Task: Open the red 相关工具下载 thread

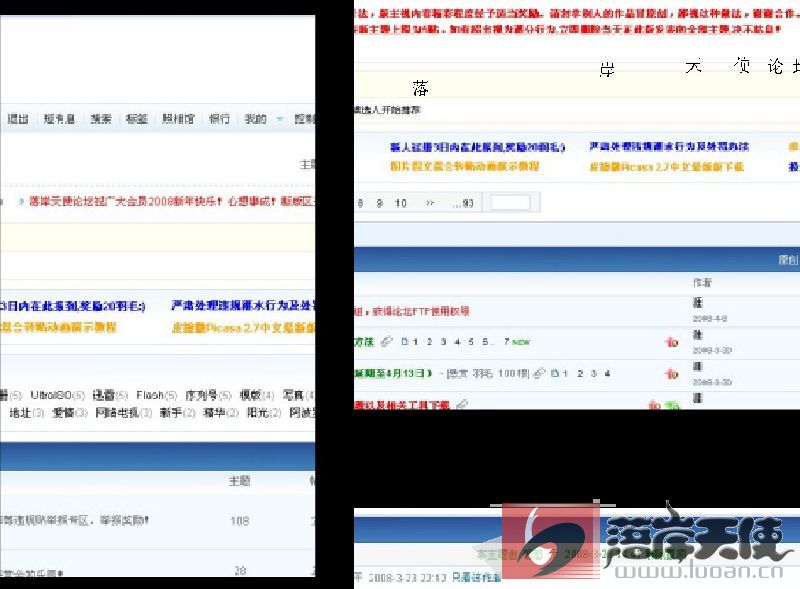Action: [402, 405]
